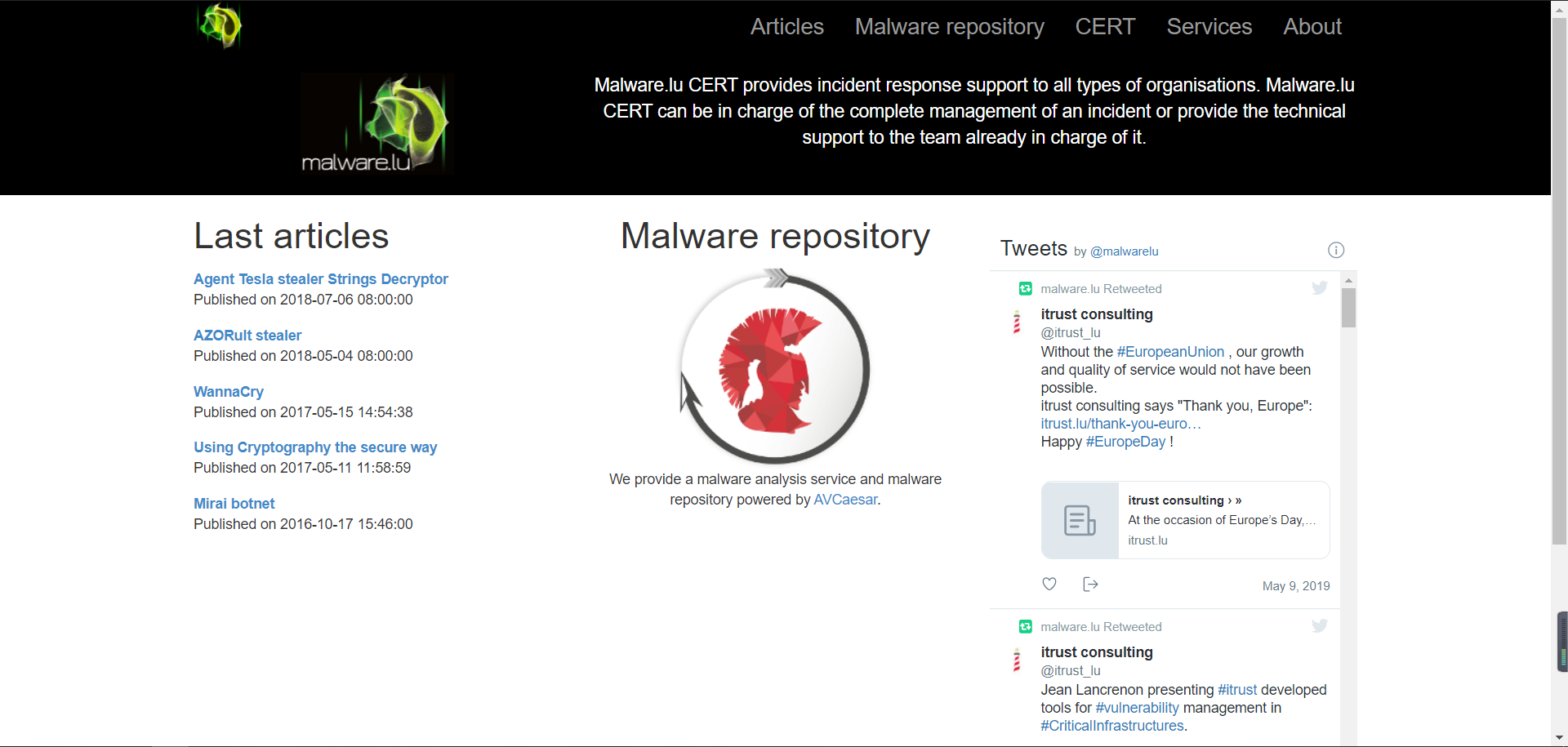Click the info icon beside the Tweets heading
Screen dimensions: 1568x747
click(1336, 250)
